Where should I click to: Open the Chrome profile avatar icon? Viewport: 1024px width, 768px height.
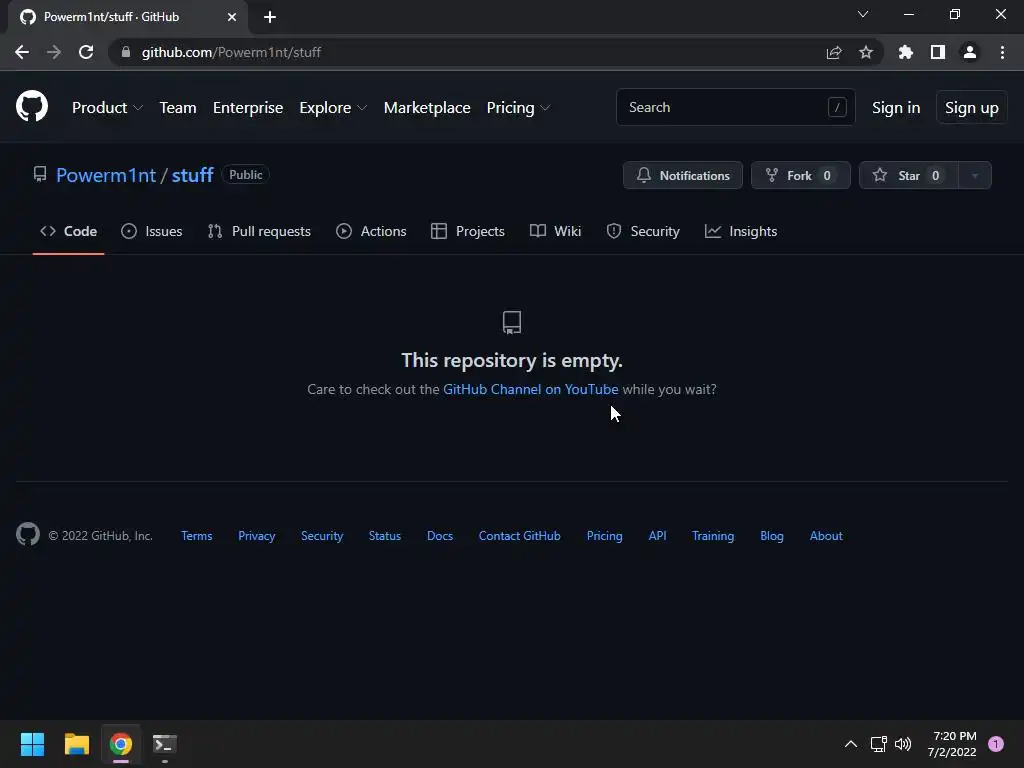pos(970,52)
